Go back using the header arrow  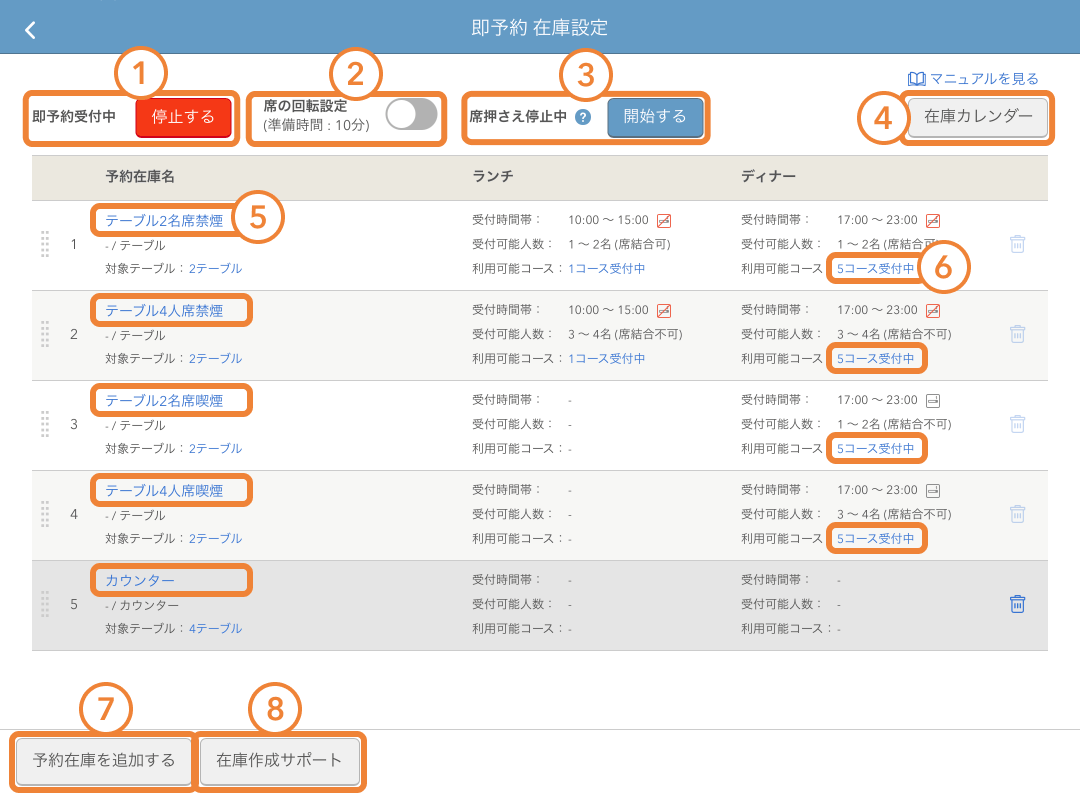pos(30,30)
